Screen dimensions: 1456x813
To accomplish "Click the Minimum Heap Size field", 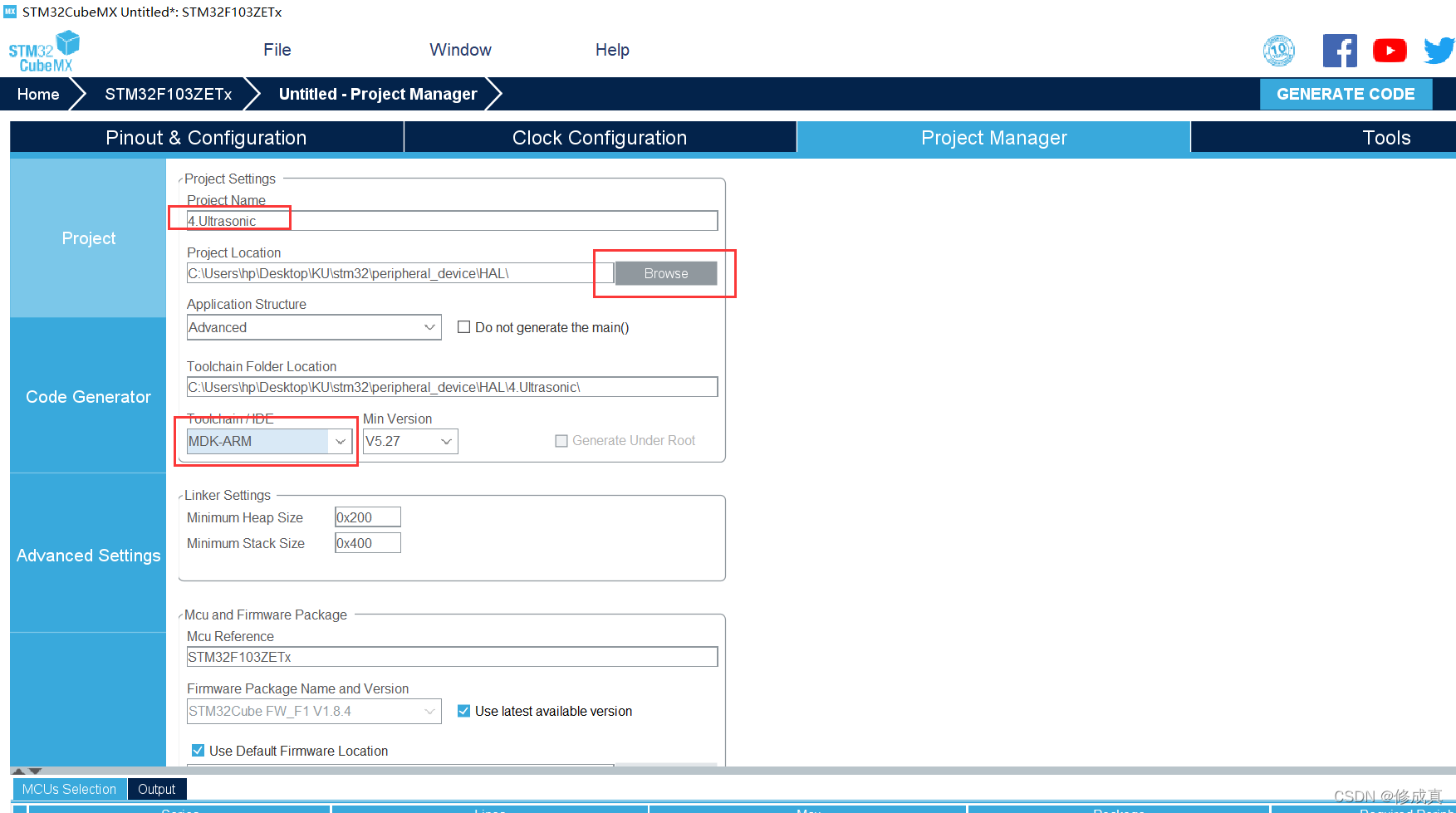I will click(x=367, y=517).
